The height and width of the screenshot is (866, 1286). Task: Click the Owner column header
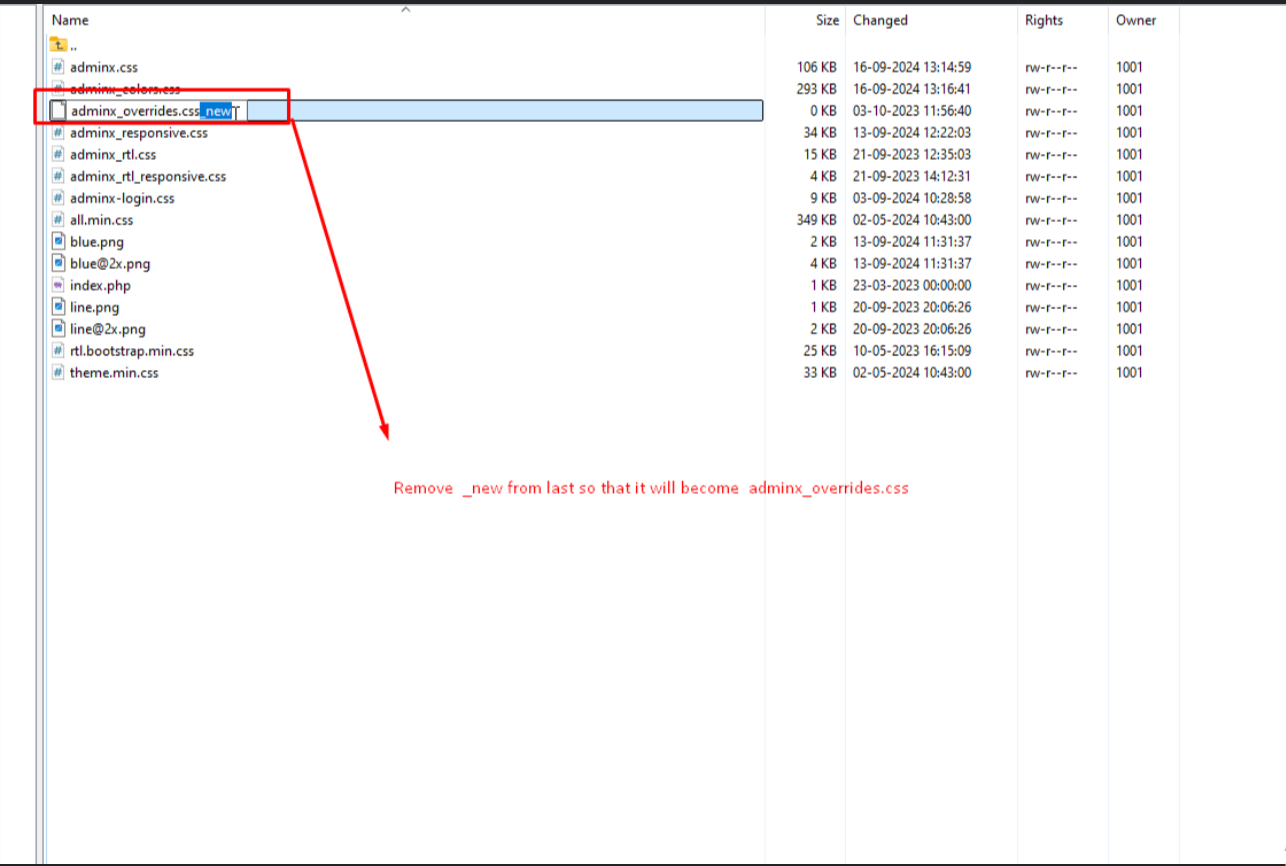[1136, 20]
